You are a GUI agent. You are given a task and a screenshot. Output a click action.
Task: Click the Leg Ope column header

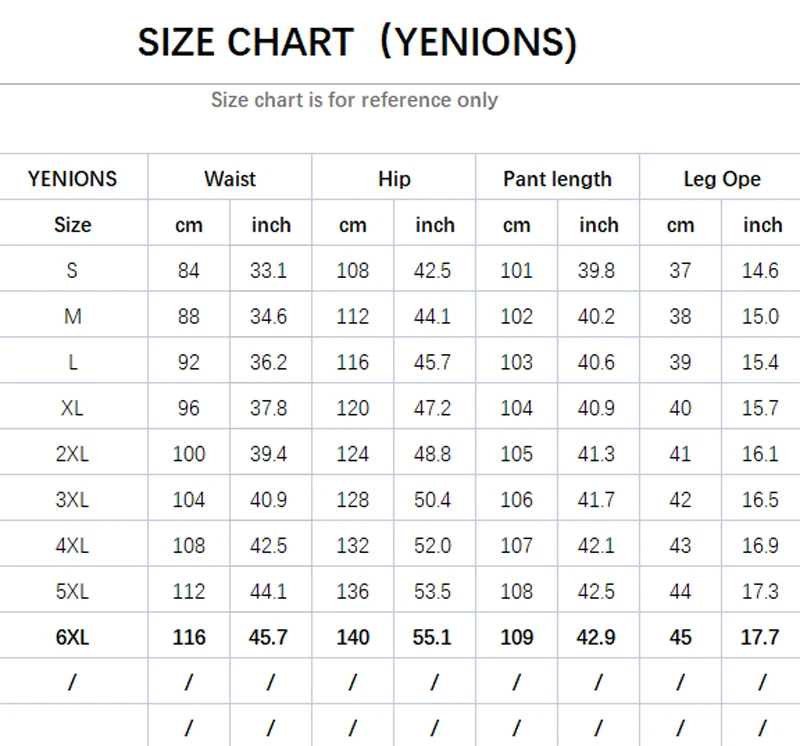pyautogui.click(x=721, y=179)
